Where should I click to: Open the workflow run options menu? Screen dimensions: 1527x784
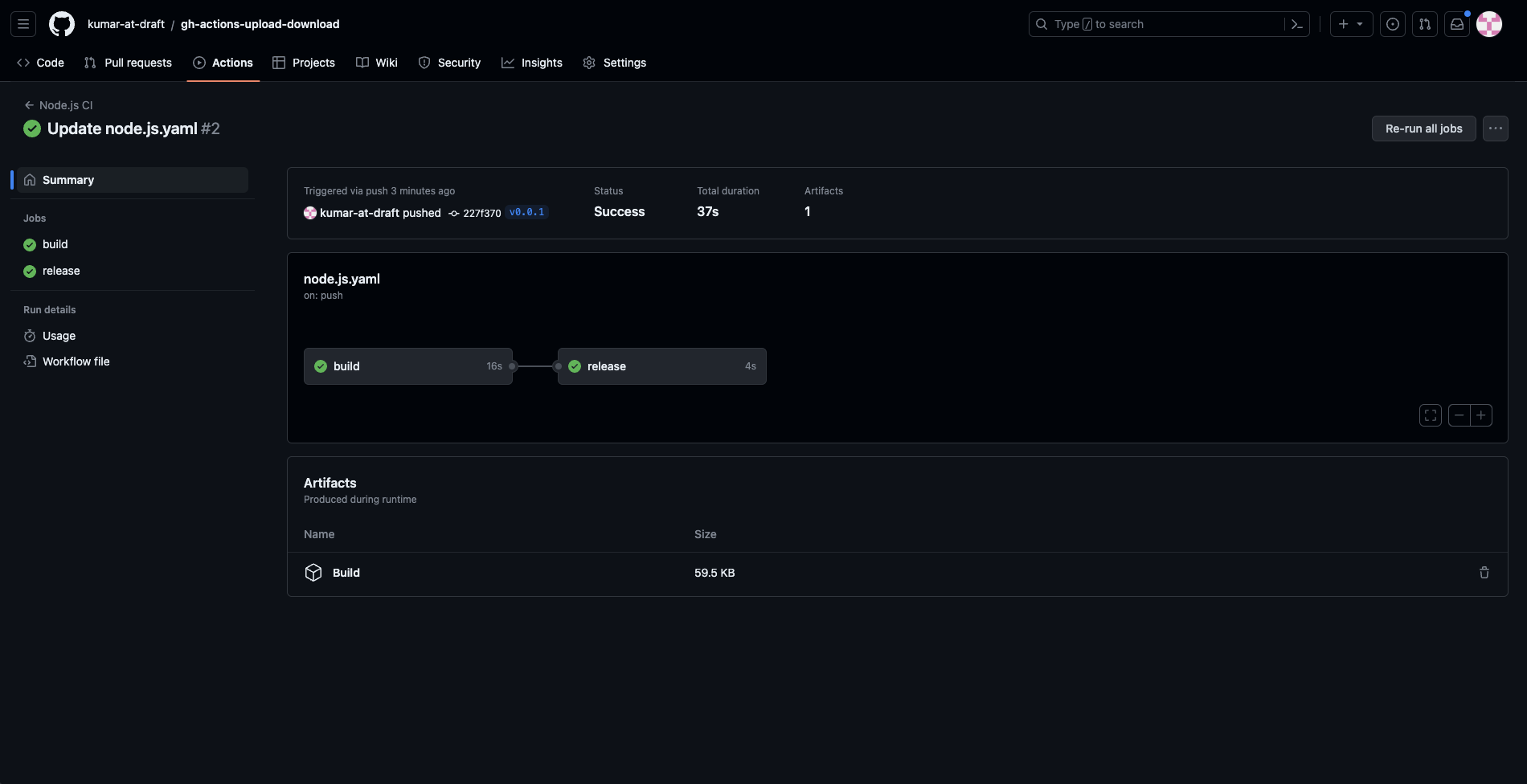pos(1495,129)
